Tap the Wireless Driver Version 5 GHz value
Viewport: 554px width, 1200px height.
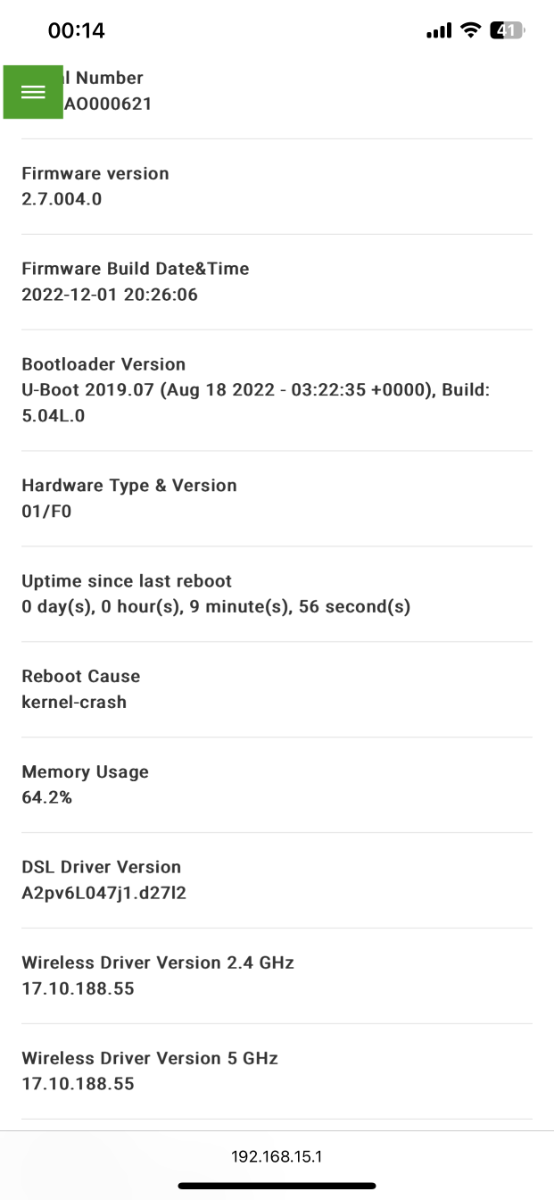pyautogui.click(x=78, y=1084)
